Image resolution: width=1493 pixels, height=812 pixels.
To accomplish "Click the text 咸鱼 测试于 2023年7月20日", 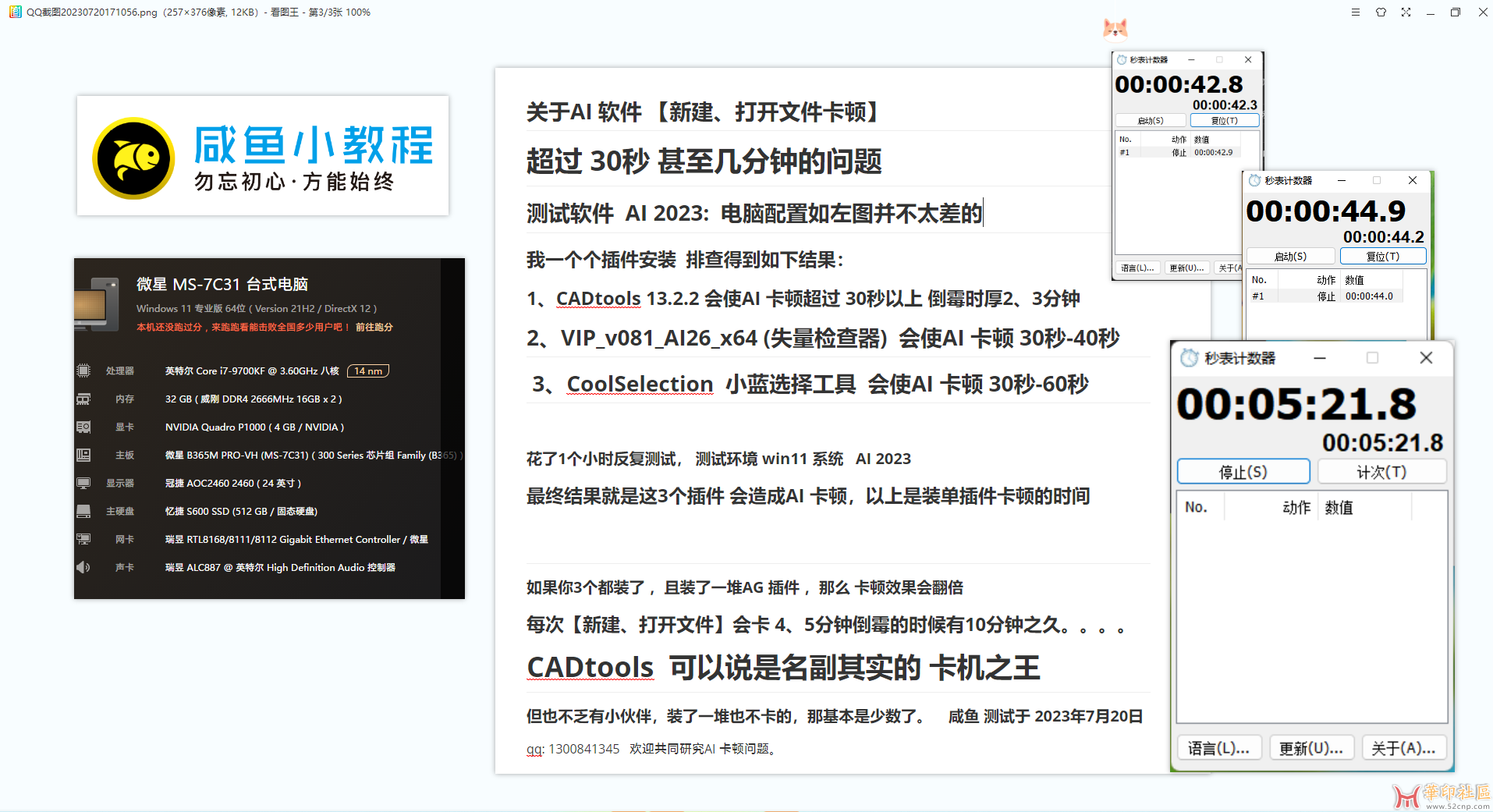I will pyautogui.click(x=1045, y=716).
